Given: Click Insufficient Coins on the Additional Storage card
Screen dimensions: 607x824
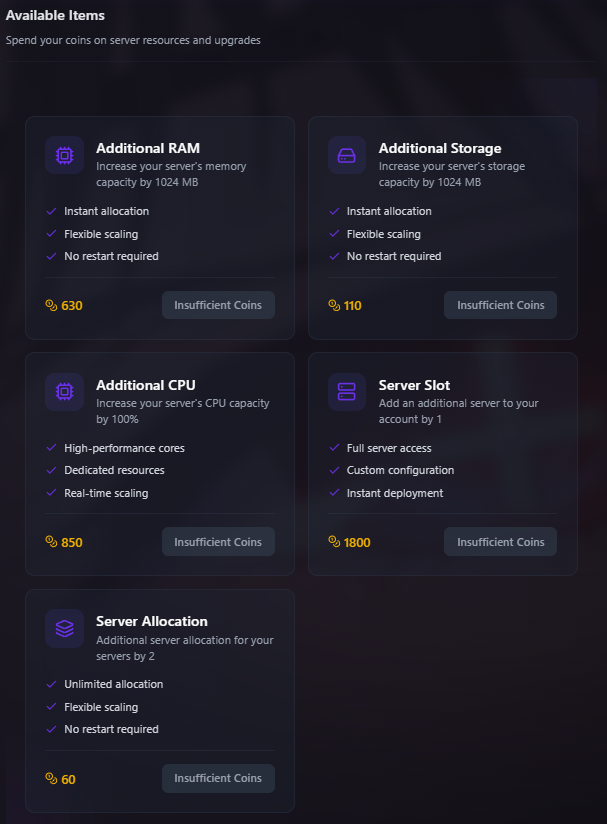Looking at the screenshot, I should click(500, 305).
